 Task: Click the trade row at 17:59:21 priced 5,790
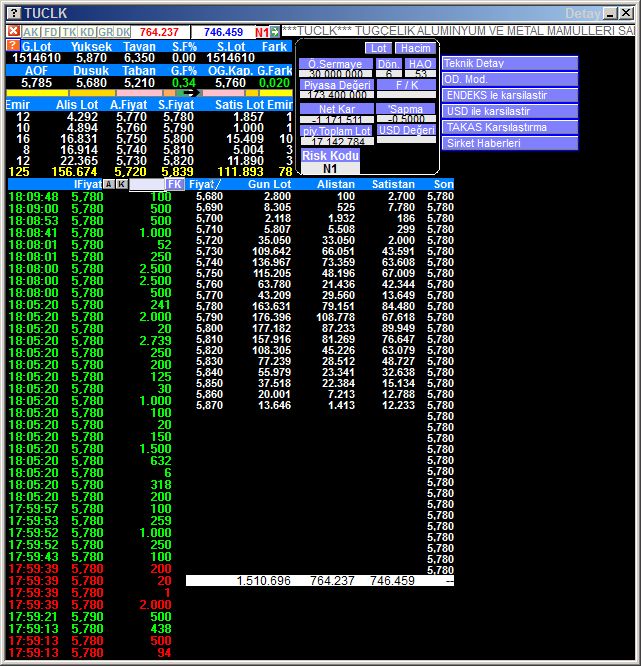90,617
